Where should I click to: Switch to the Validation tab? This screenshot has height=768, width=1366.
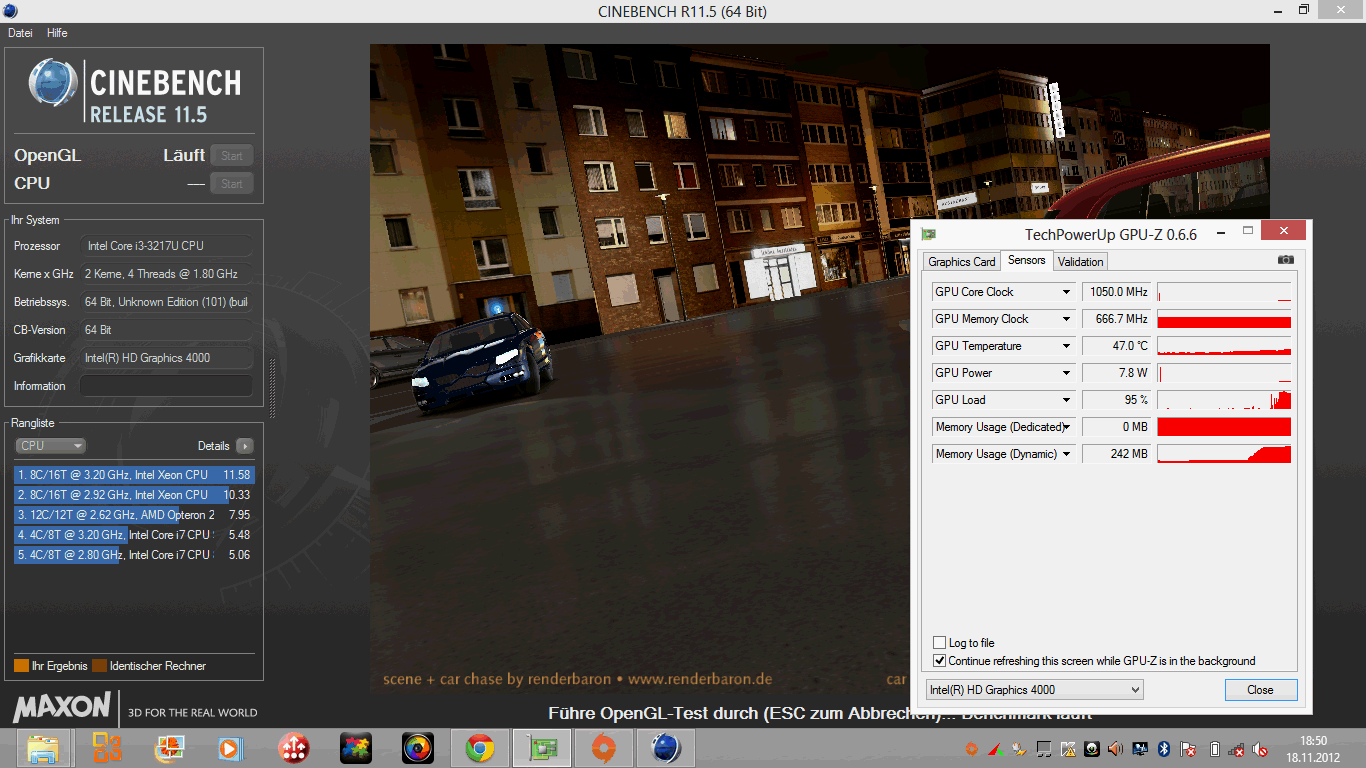1080,262
